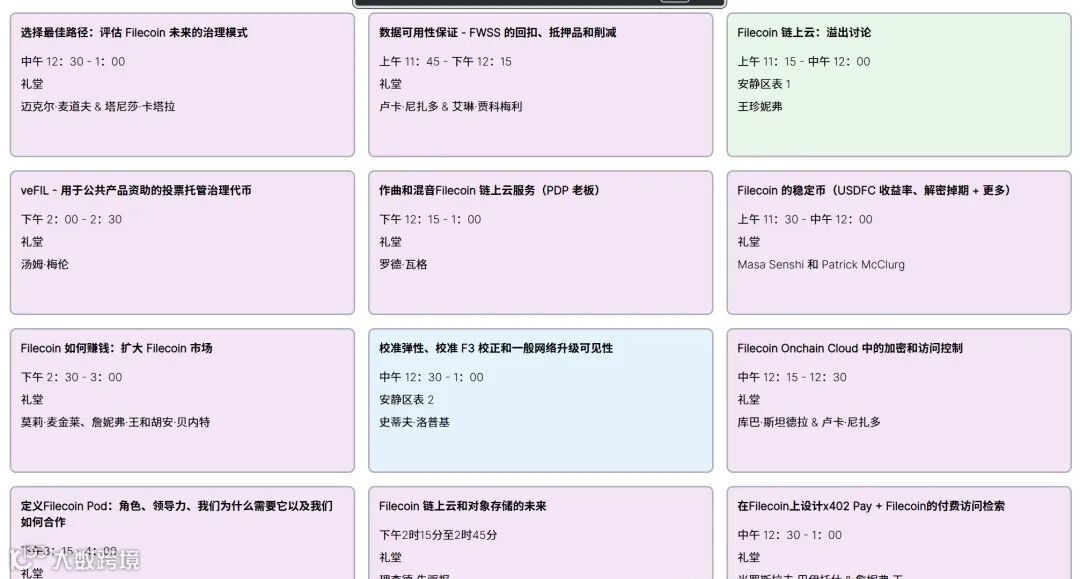Click time 中午 12：15 - 12：30

[x=791, y=377]
